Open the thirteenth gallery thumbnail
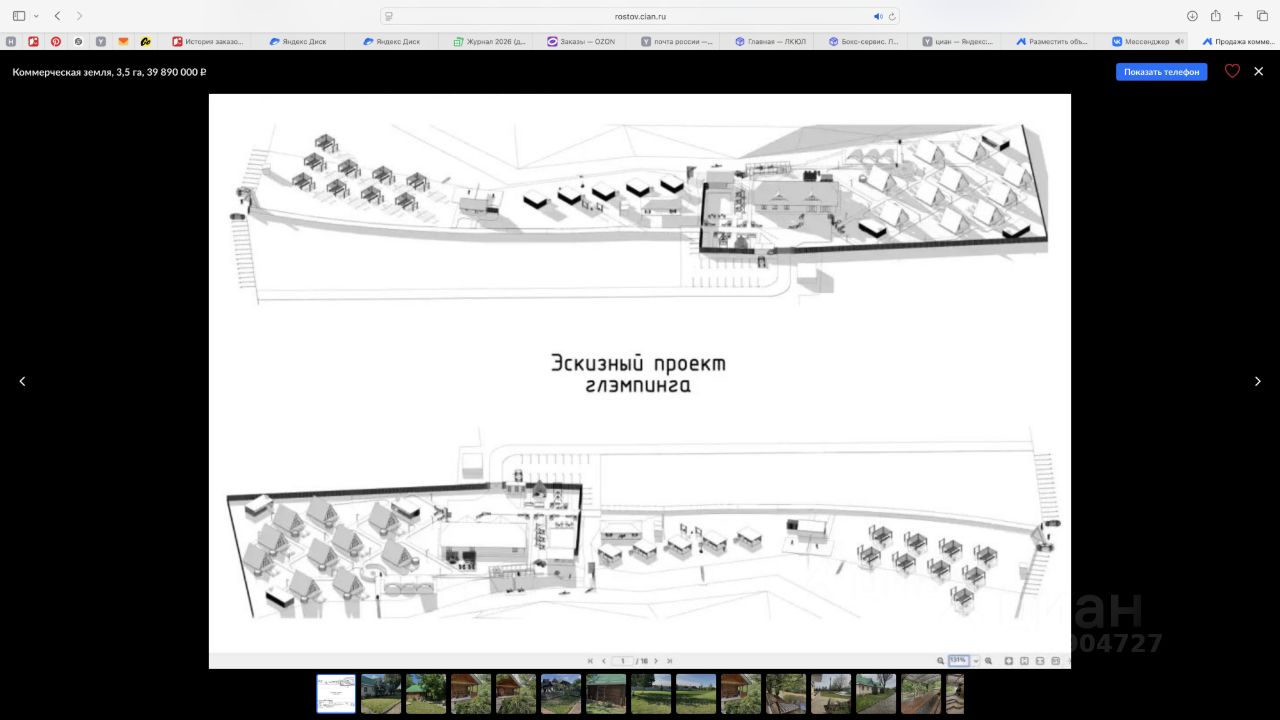 [x=876, y=694]
